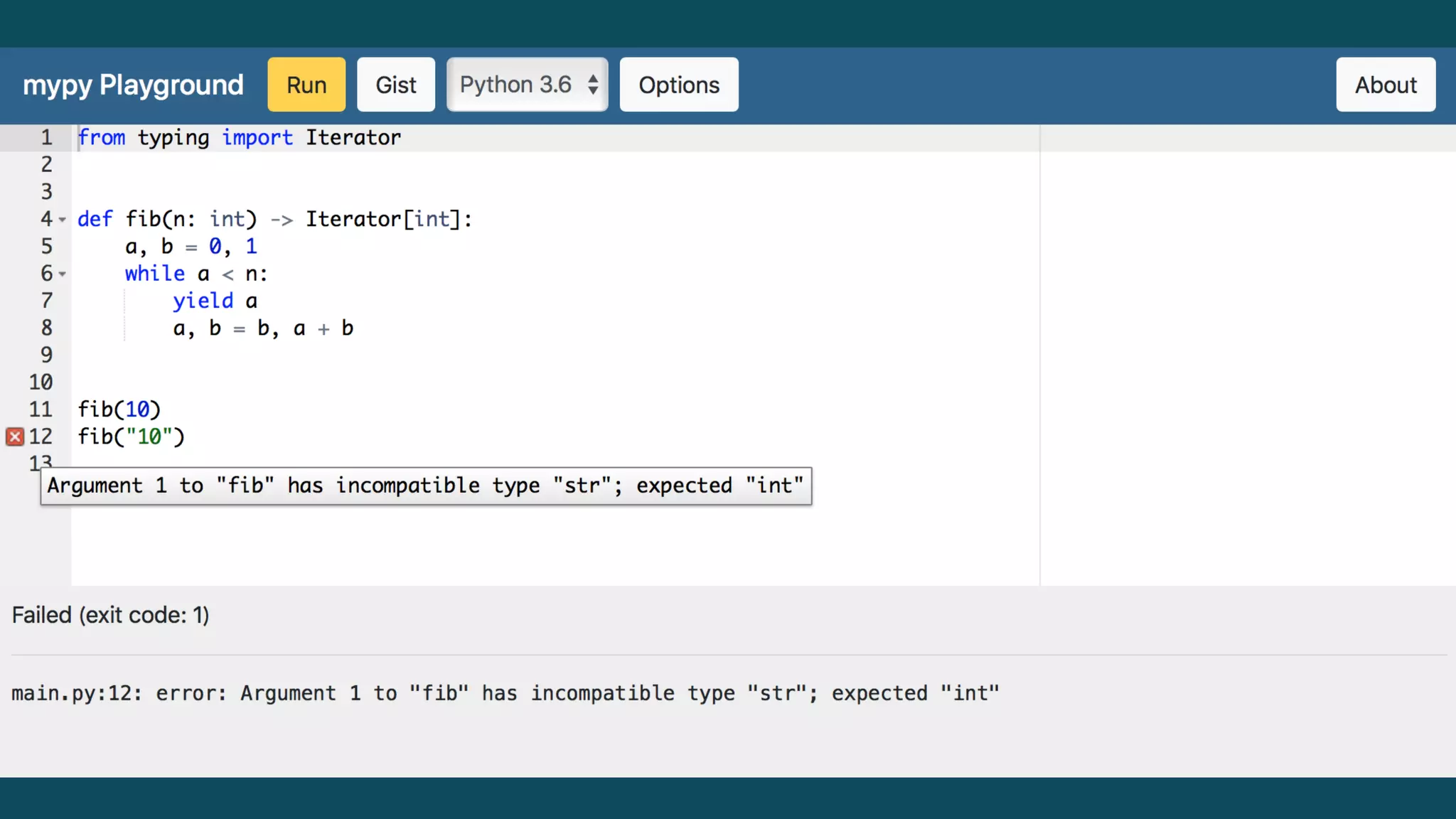Image resolution: width=1456 pixels, height=819 pixels.
Task: Open the Python 3.6 version dropdown
Action: pyautogui.click(x=527, y=85)
